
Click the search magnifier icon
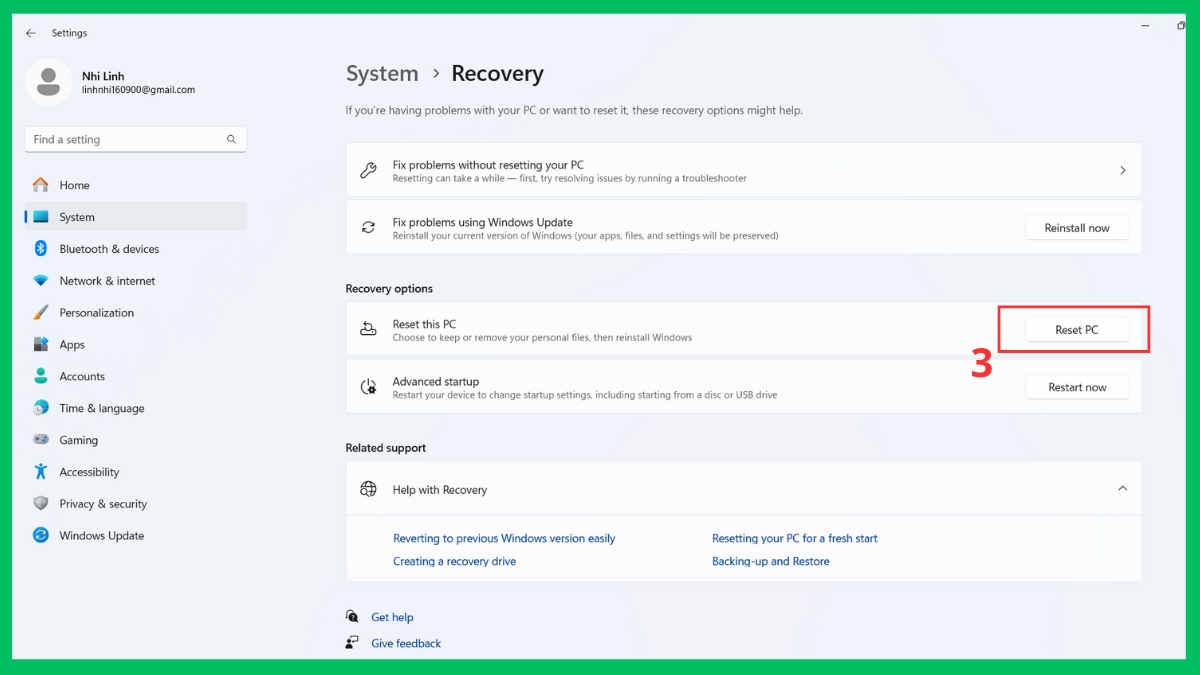point(232,140)
